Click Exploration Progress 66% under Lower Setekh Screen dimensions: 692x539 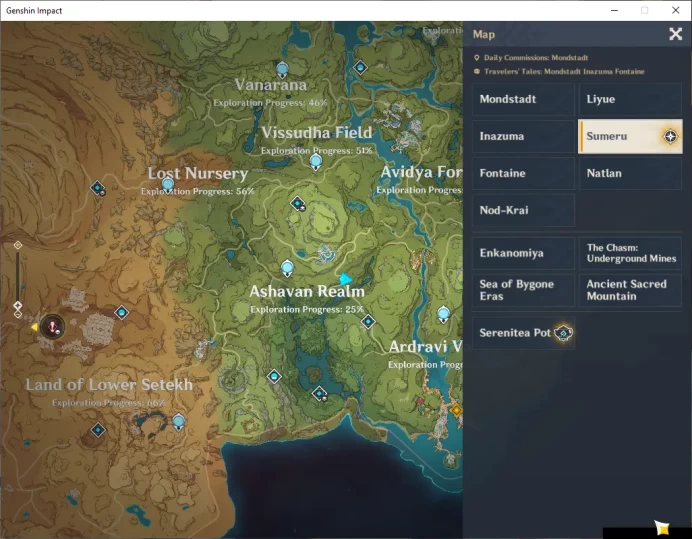point(109,403)
